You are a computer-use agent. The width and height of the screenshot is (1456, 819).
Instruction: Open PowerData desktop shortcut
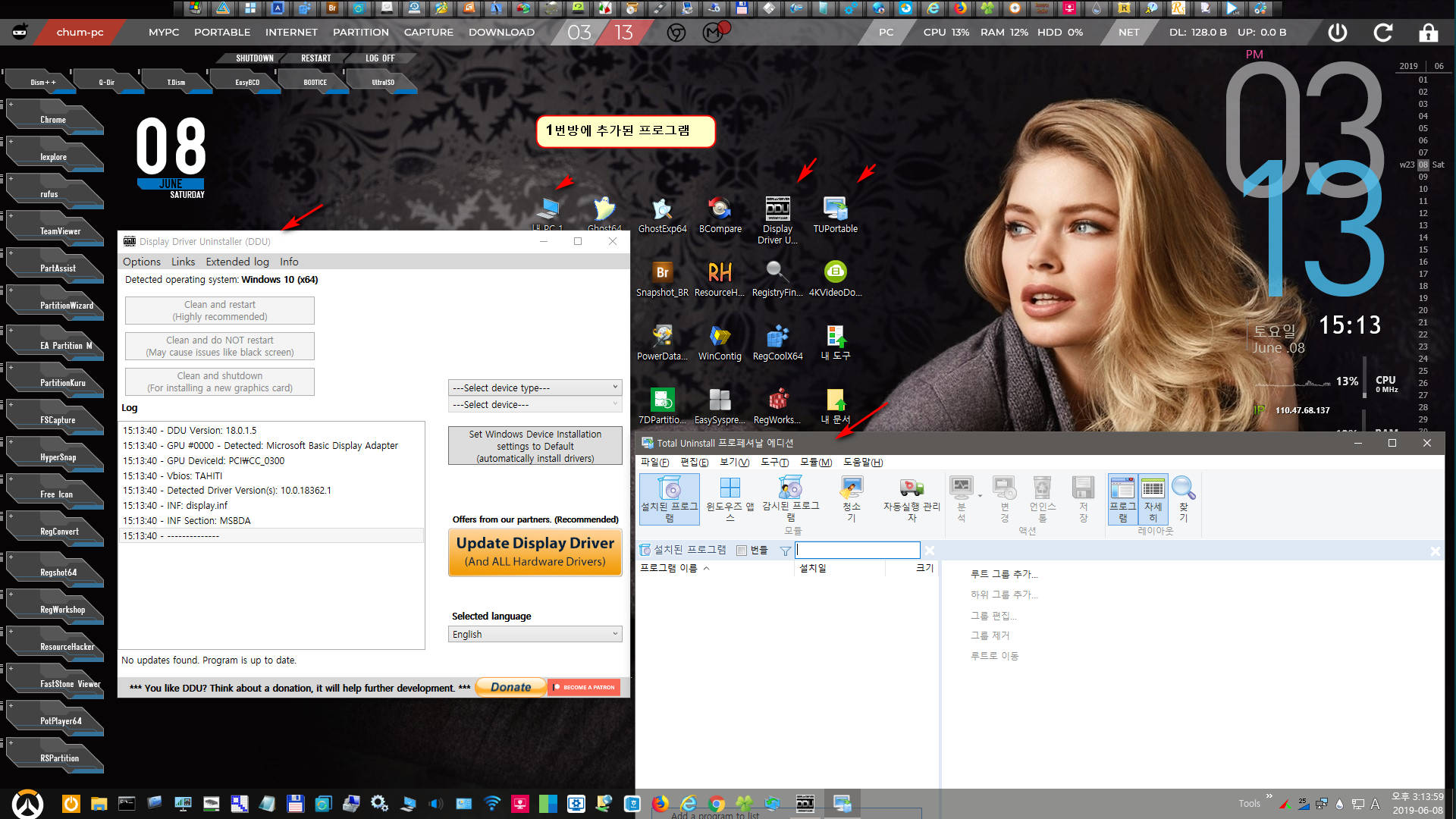click(662, 343)
